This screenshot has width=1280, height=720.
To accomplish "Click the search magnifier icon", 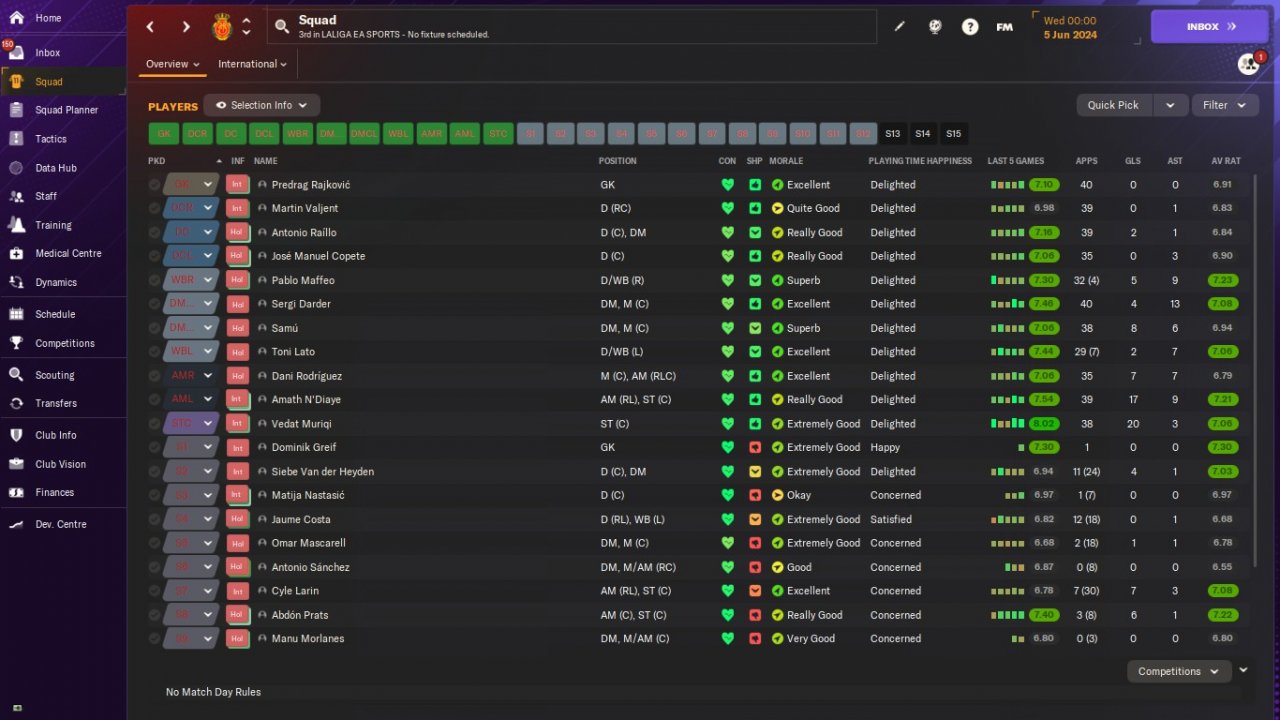I will [x=282, y=27].
